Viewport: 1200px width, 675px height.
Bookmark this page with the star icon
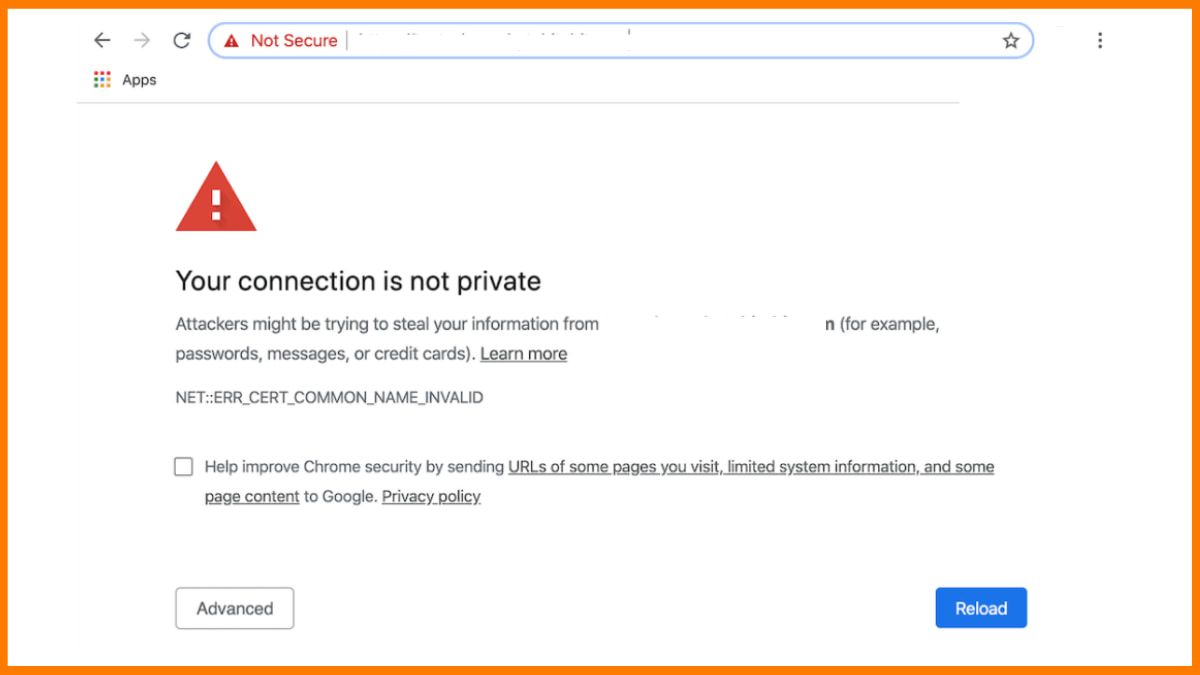pyautogui.click(x=1011, y=41)
